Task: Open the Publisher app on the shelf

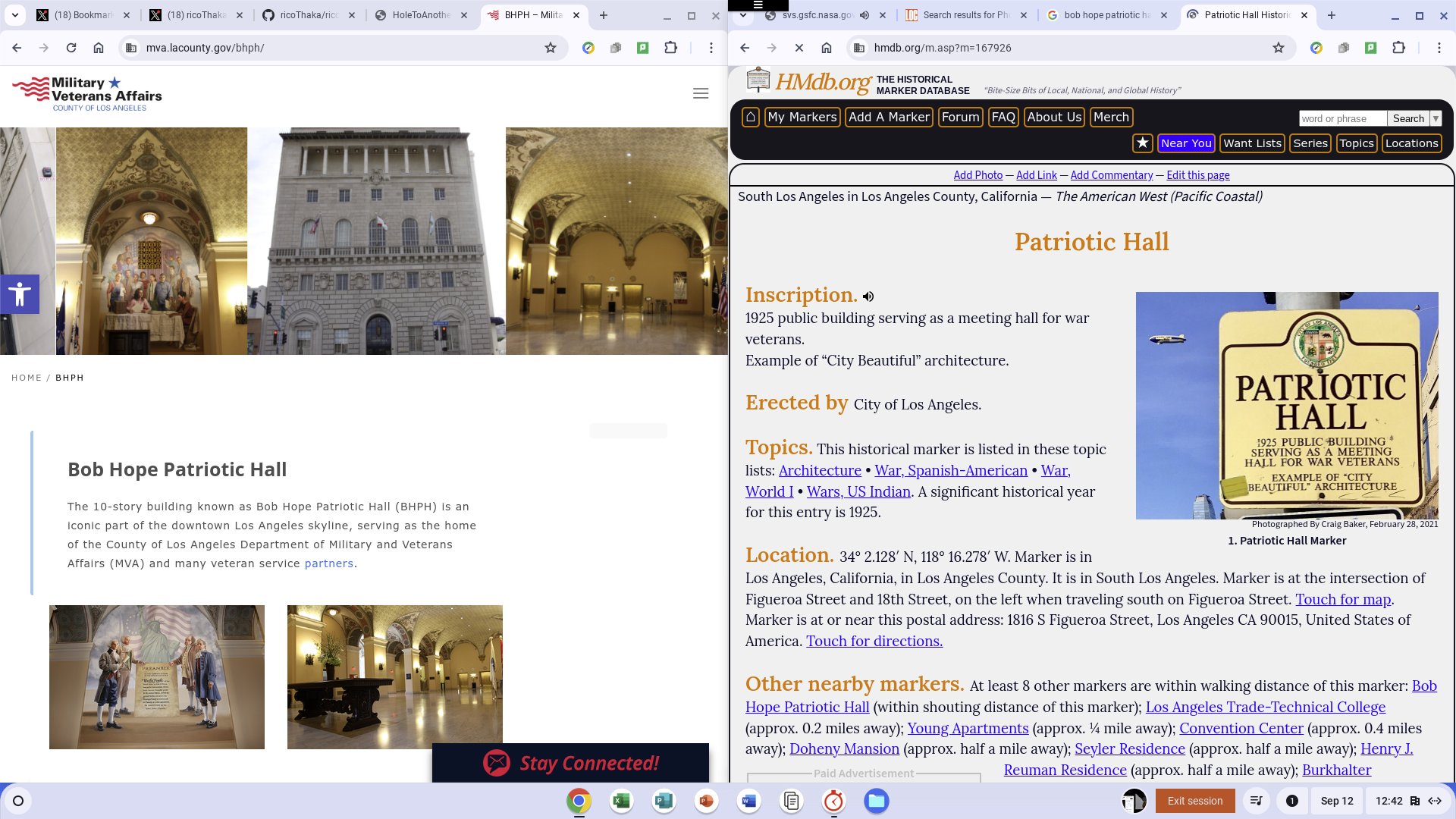Action: pyautogui.click(x=664, y=801)
